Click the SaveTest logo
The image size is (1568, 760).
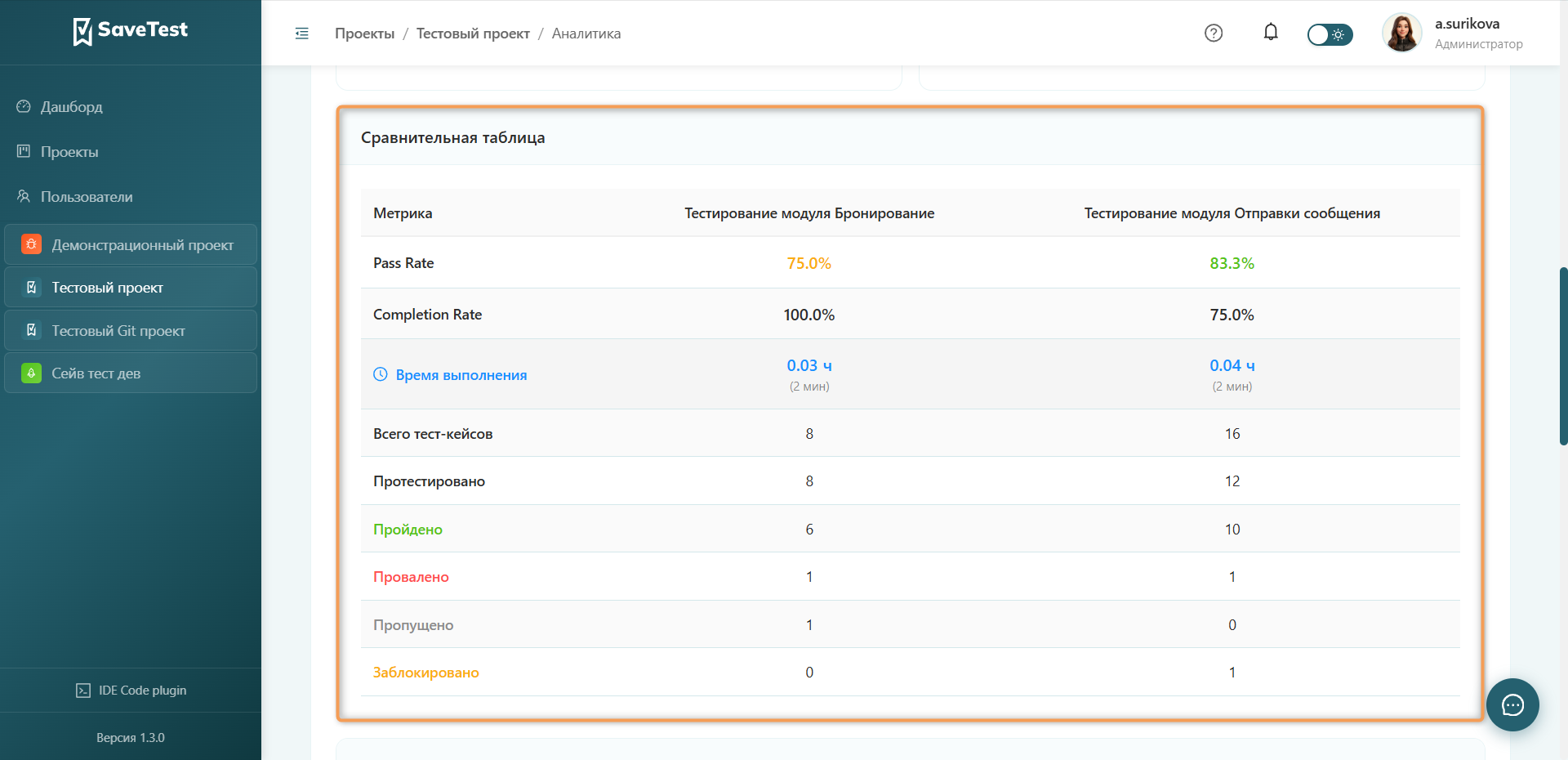131,31
